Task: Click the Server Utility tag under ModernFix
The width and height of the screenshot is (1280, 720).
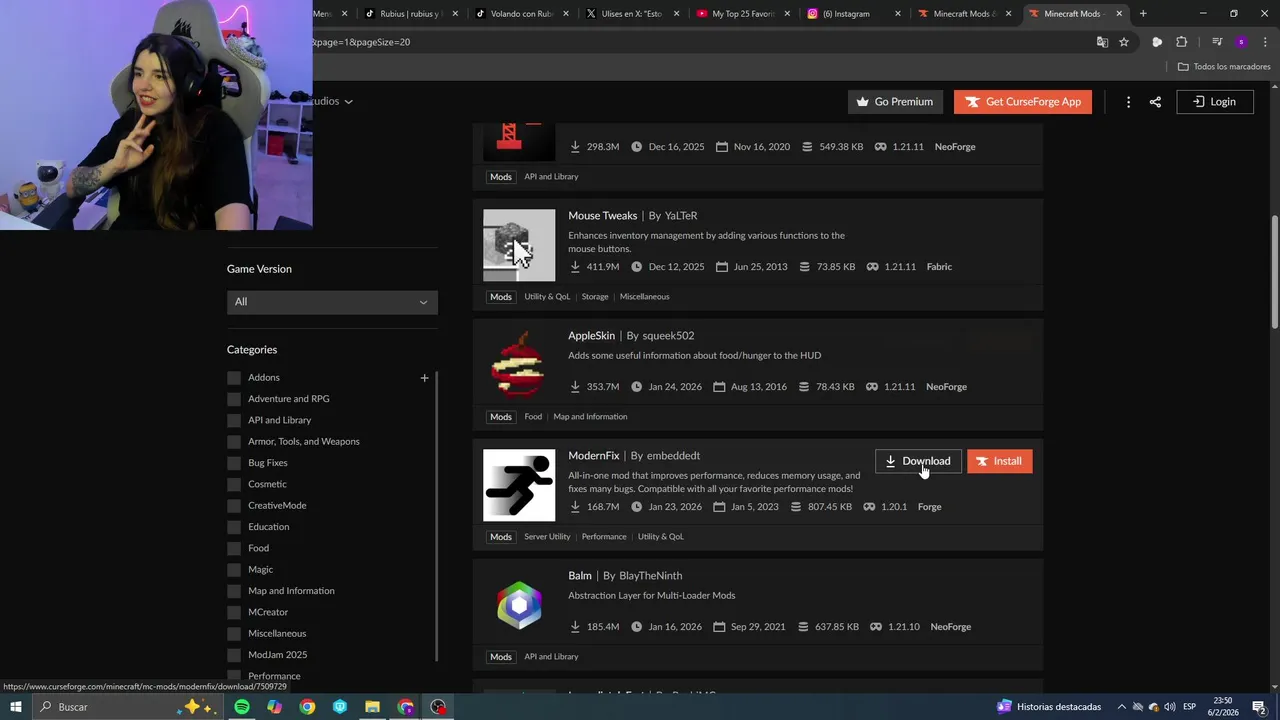Action: [x=547, y=537]
